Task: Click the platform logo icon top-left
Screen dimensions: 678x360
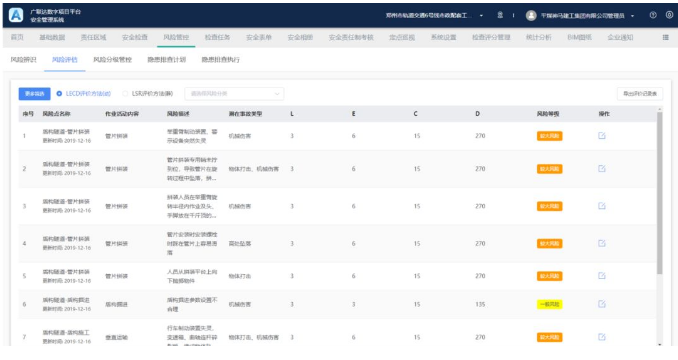Action: pos(16,15)
